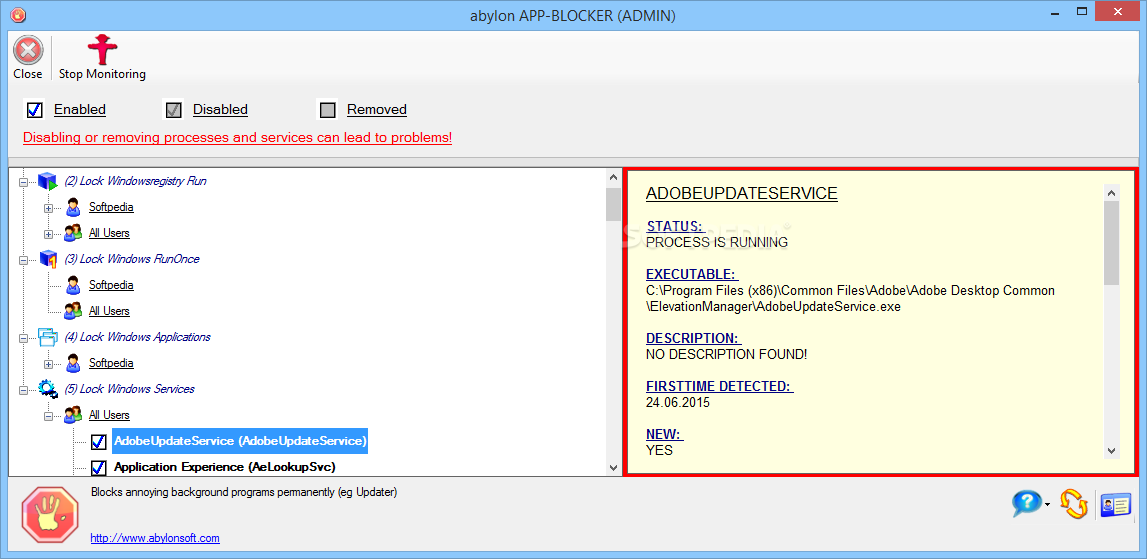Click the ADOBEUPDATESERVICE details heading
This screenshot has height=559, width=1147.
pyautogui.click(x=742, y=194)
